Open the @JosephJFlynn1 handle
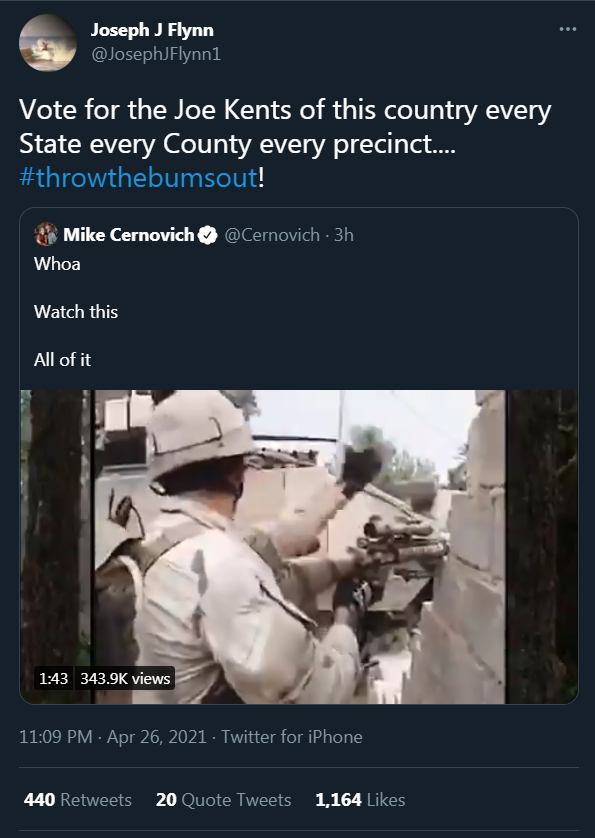 coord(156,54)
